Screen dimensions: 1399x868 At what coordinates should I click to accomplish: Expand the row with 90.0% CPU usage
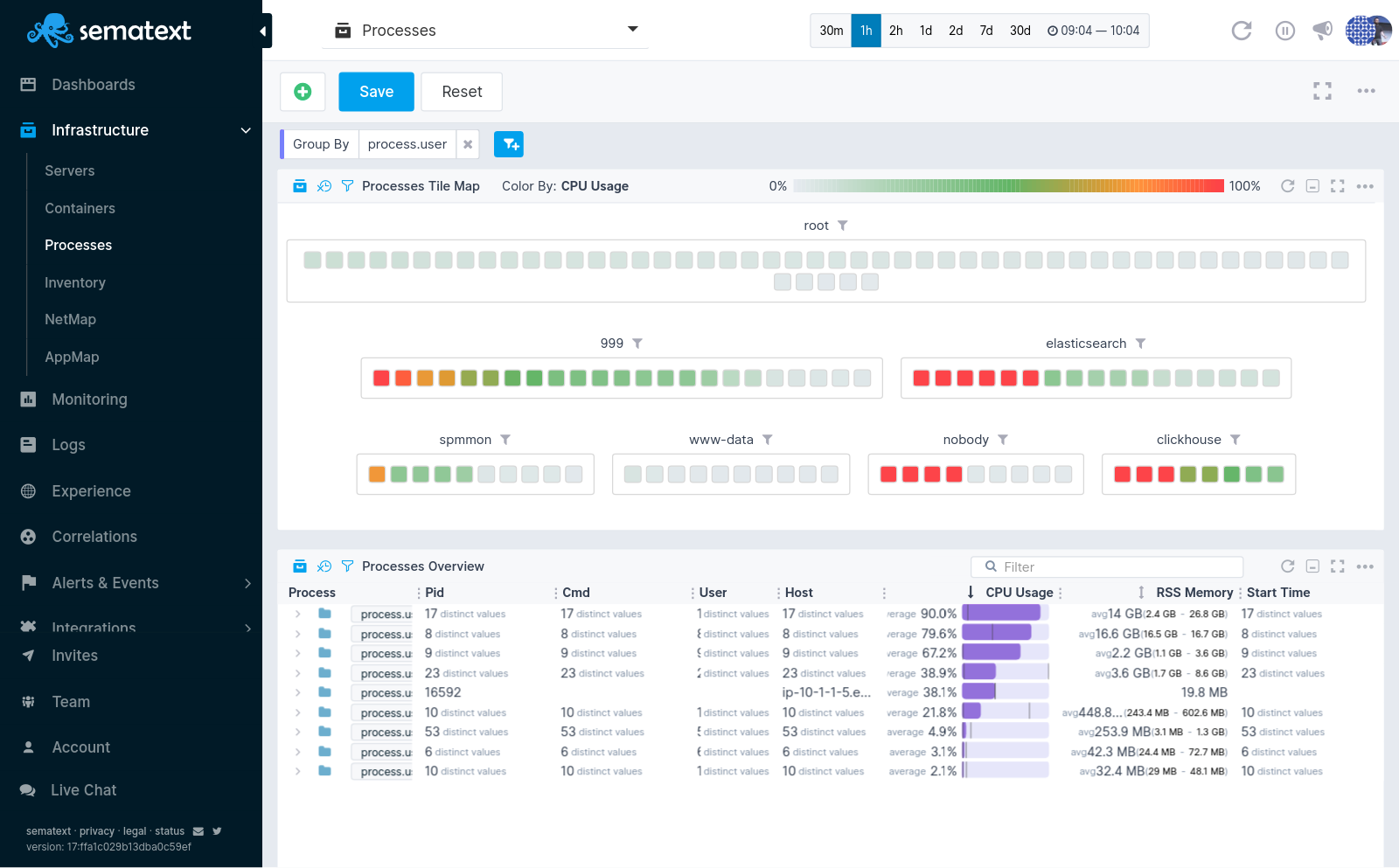(298, 614)
